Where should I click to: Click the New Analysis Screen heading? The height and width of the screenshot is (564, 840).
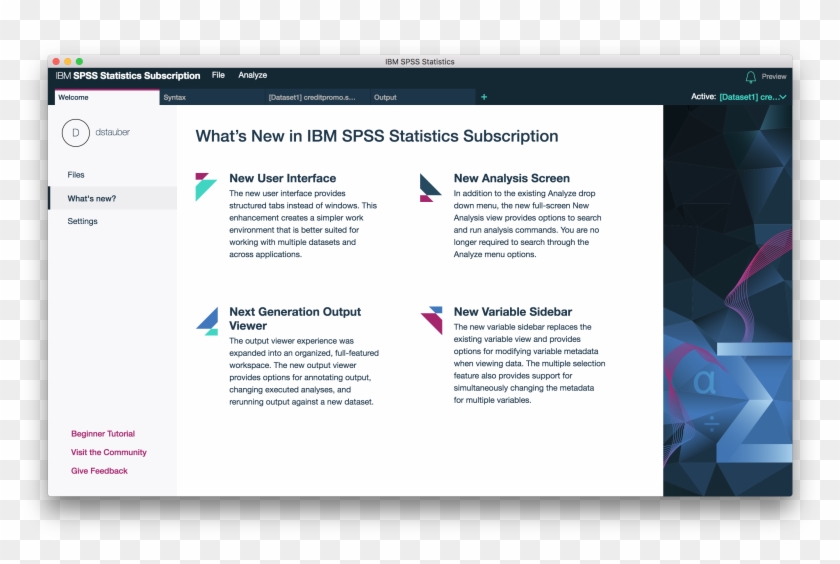512,178
